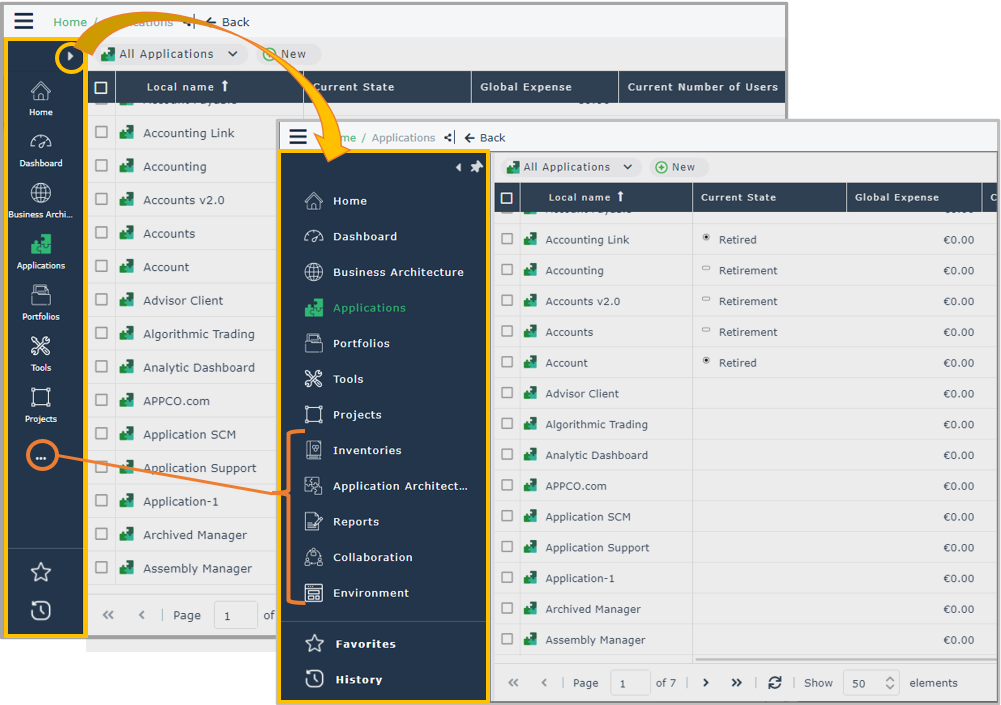This screenshot has height=705, width=1001.
Task: Toggle select-all header checkbox in the rear table
Action: 101,88
